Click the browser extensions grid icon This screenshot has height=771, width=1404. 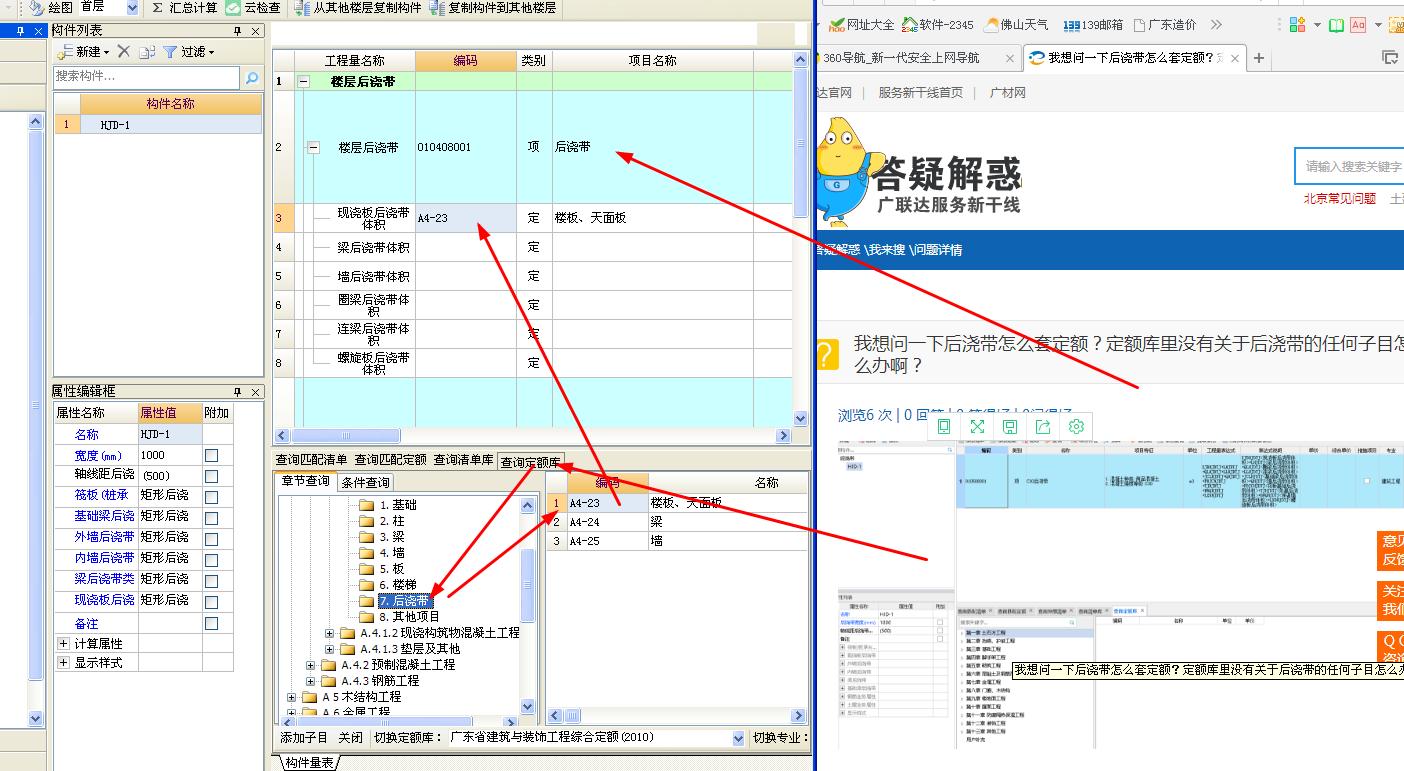point(1297,24)
